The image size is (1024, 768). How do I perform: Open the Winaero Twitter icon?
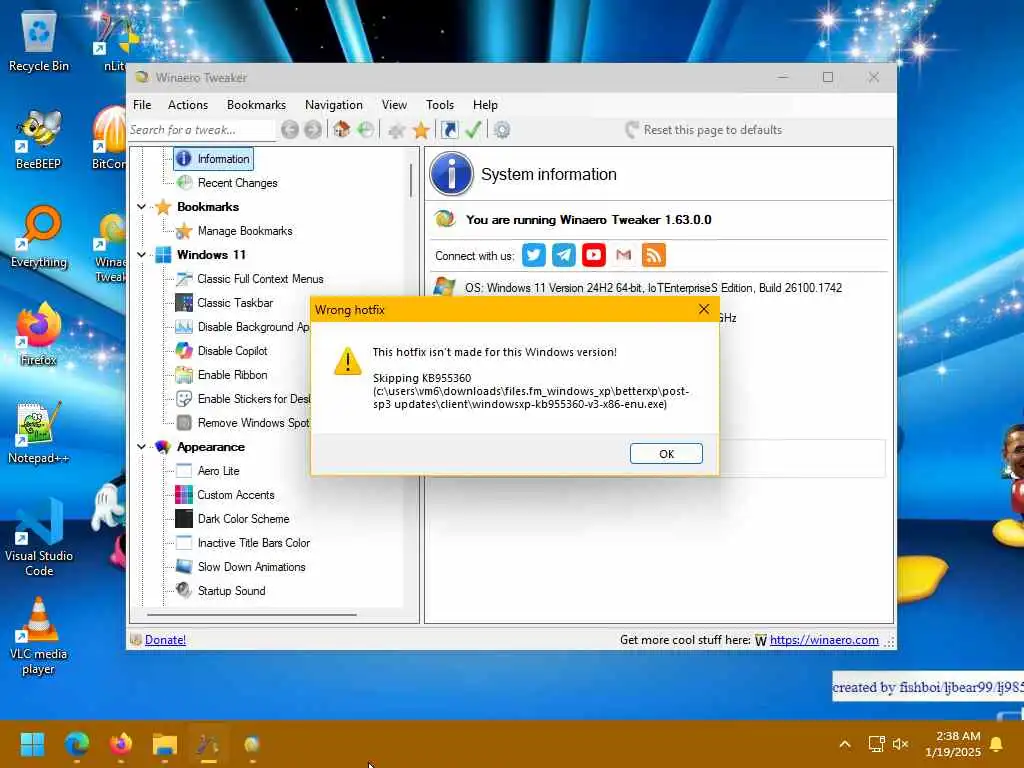534,255
